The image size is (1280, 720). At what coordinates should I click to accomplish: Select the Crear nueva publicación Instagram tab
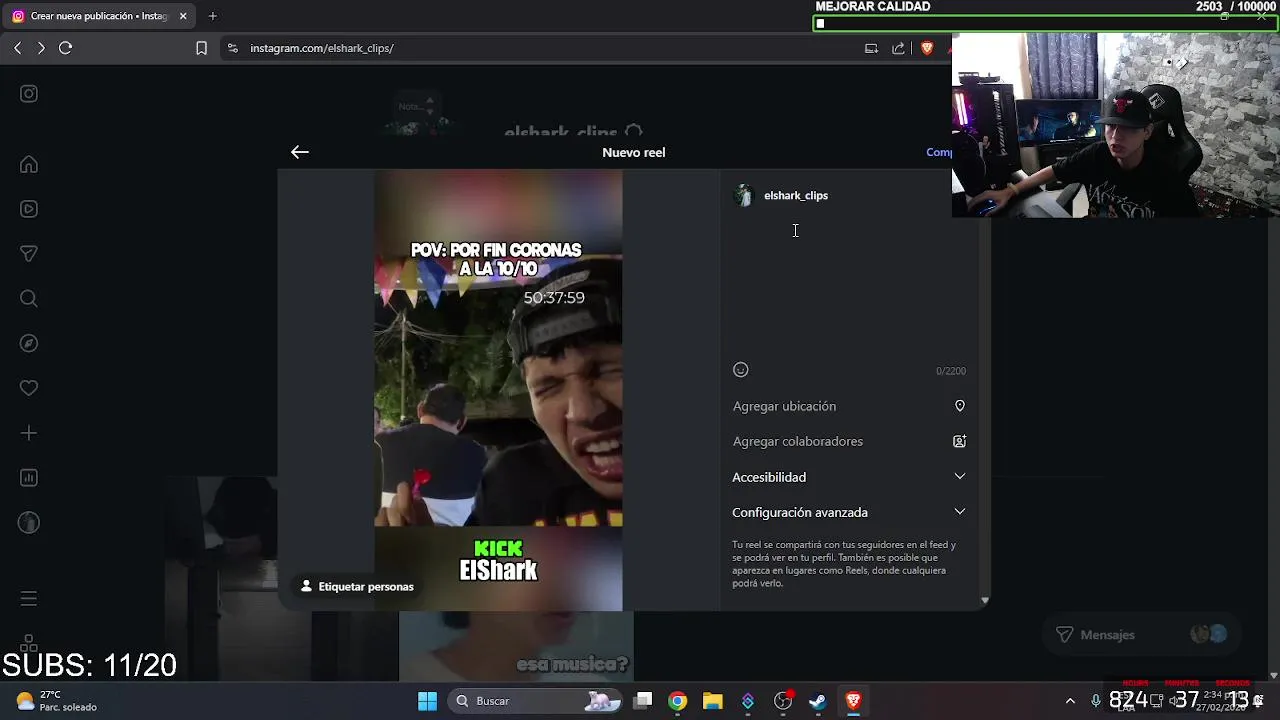(100, 16)
